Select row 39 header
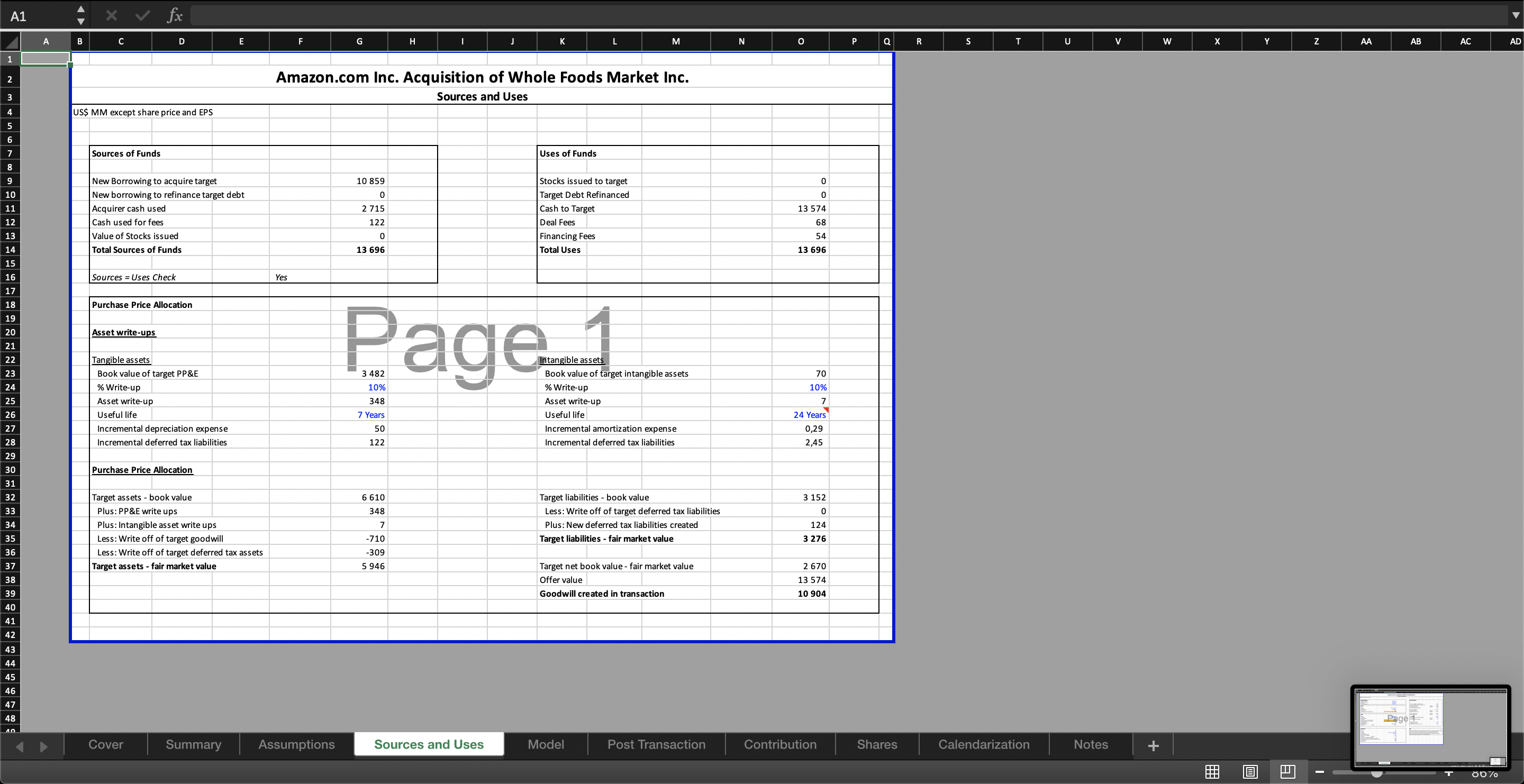Viewport: 1524px width, 784px height. pyautogui.click(x=10, y=594)
